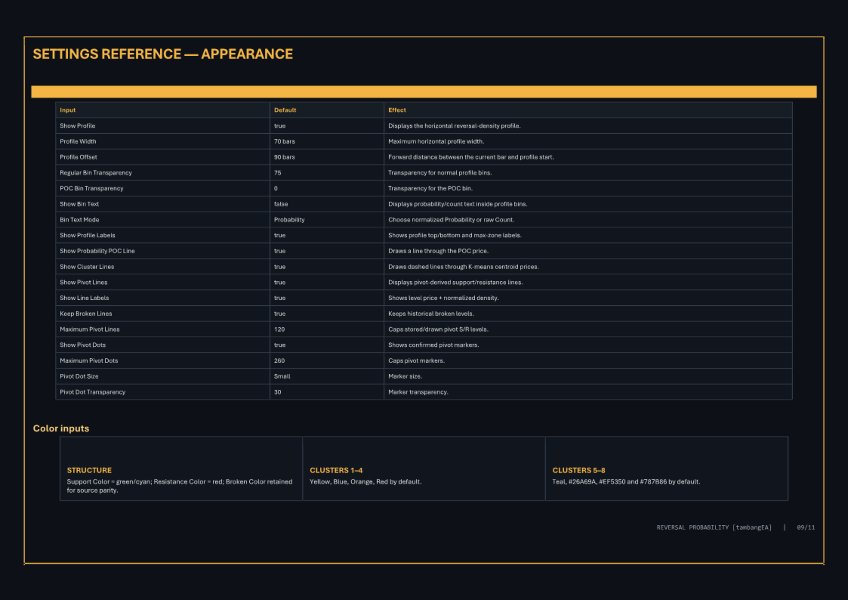
Task: Select the "Keep Broken Lines" input name
Action: (86, 314)
